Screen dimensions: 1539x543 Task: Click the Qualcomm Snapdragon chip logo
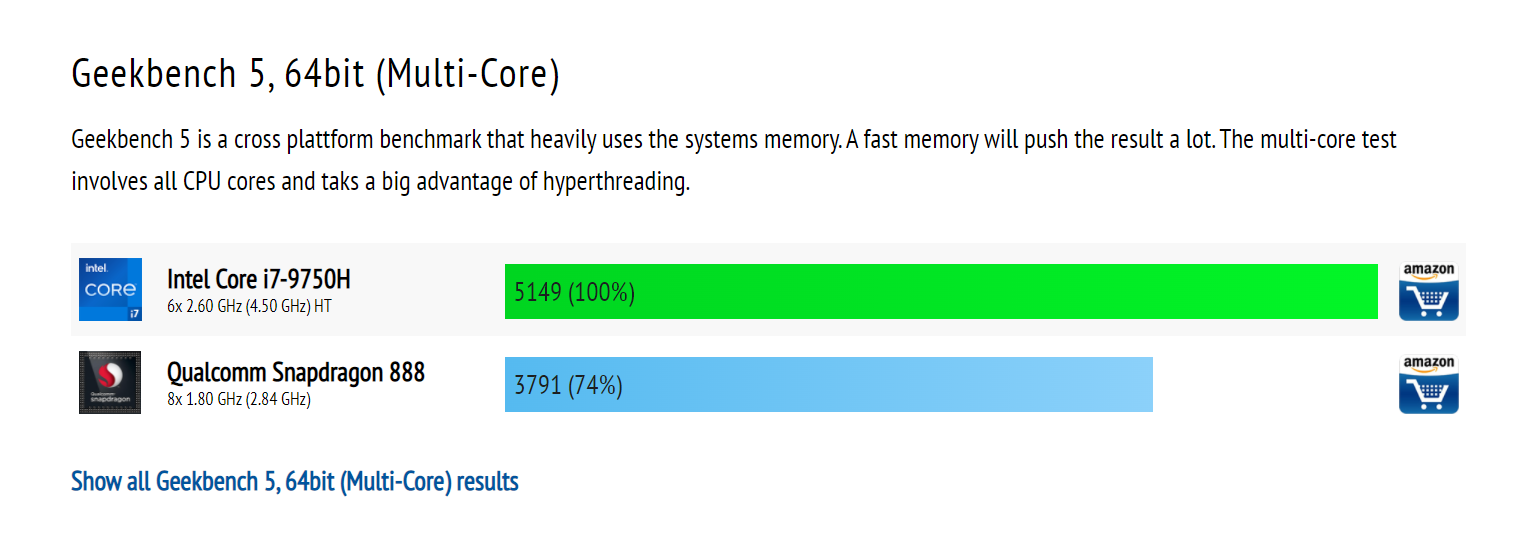[x=110, y=382]
